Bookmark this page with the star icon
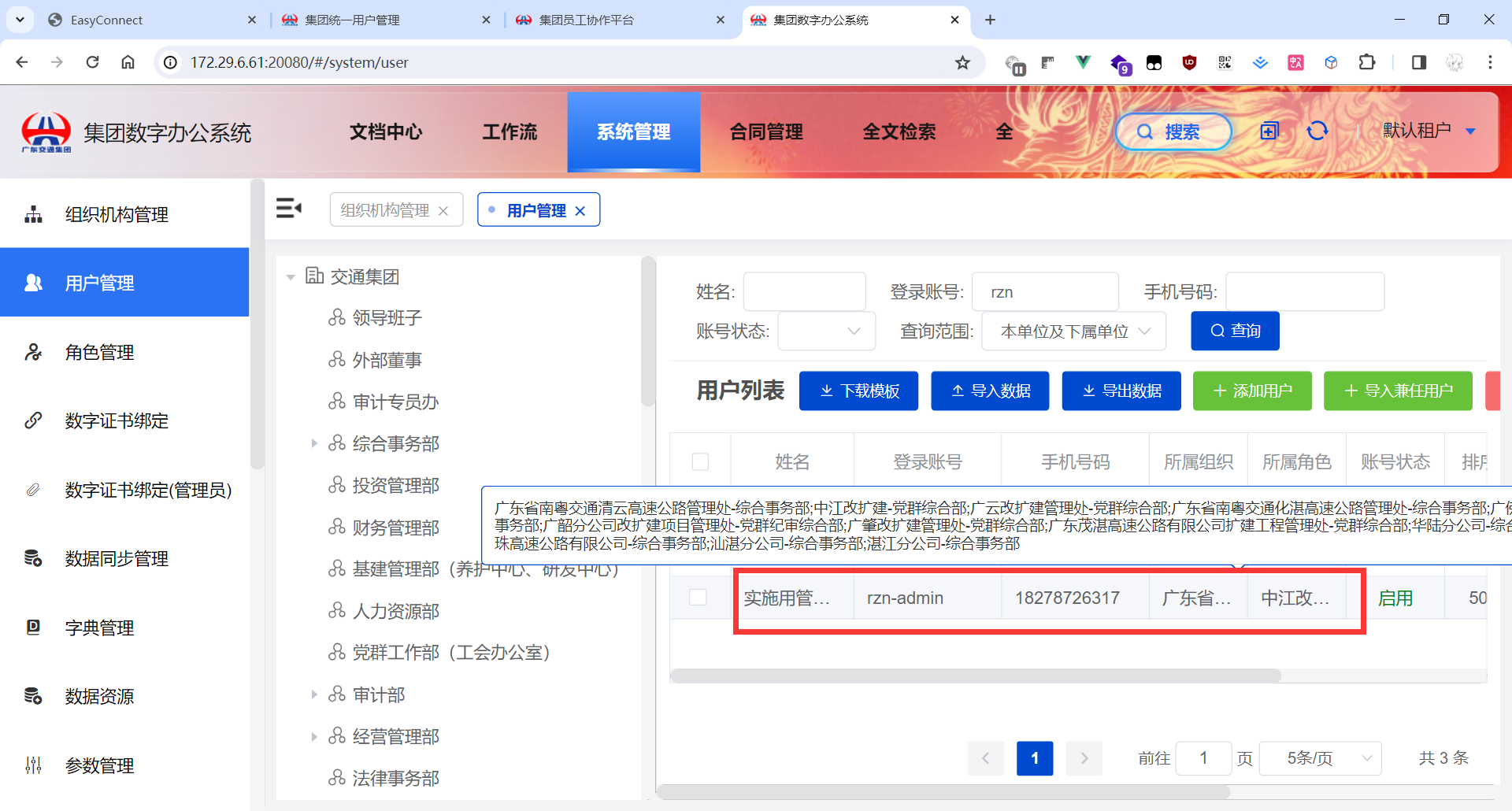The width and height of the screenshot is (1512, 811). click(962, 62)
